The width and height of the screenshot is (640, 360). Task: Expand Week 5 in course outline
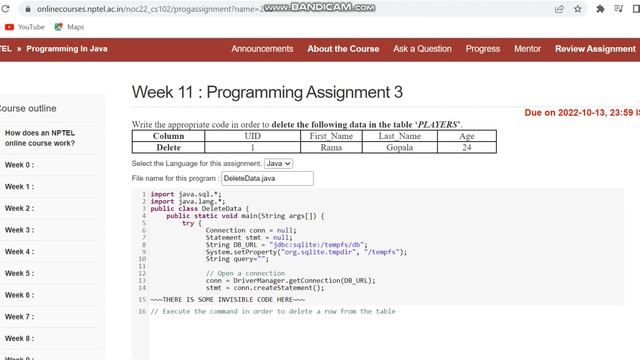click(20, 273)
